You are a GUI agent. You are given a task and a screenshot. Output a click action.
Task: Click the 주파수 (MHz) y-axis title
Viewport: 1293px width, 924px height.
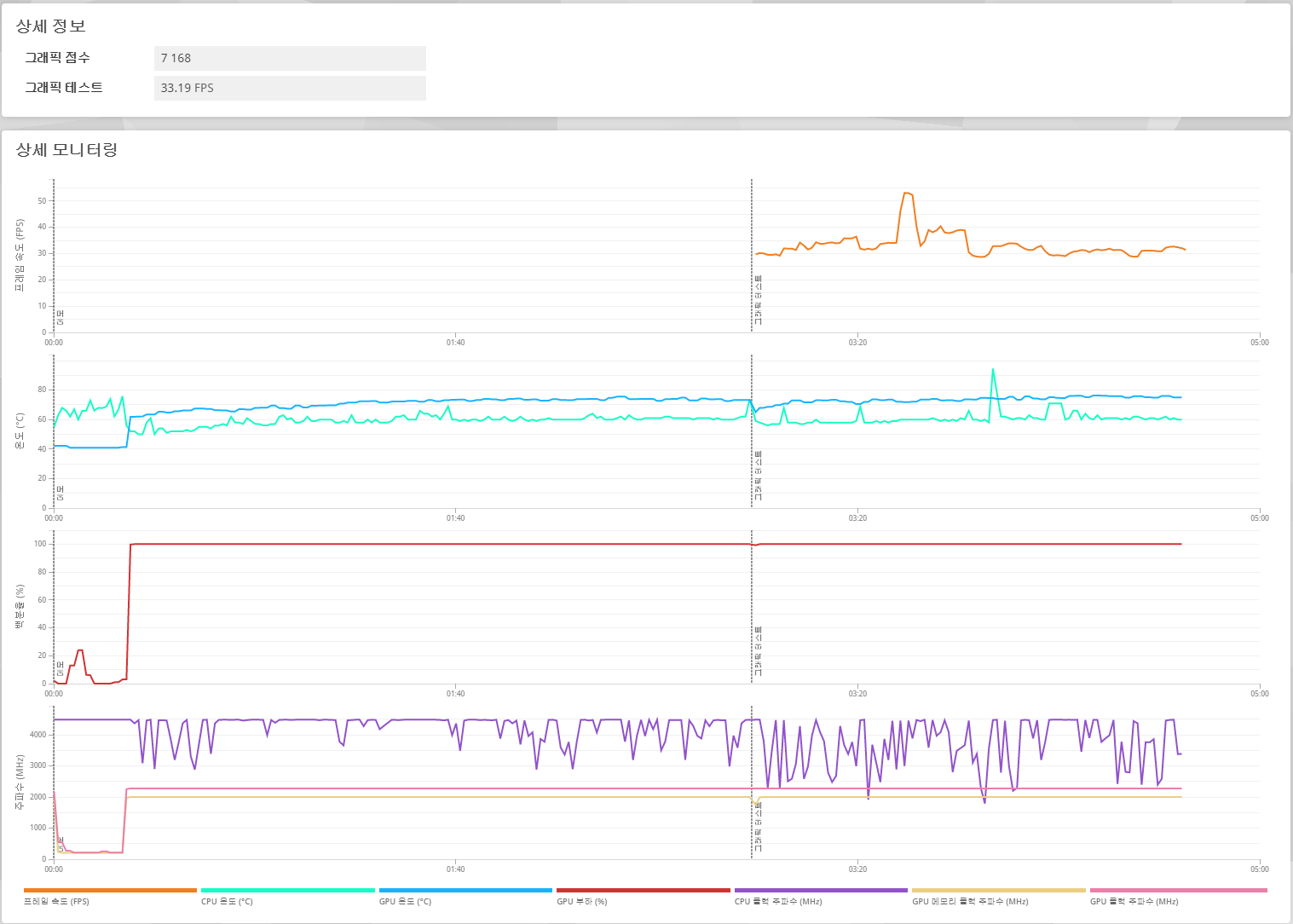(20, 782)
